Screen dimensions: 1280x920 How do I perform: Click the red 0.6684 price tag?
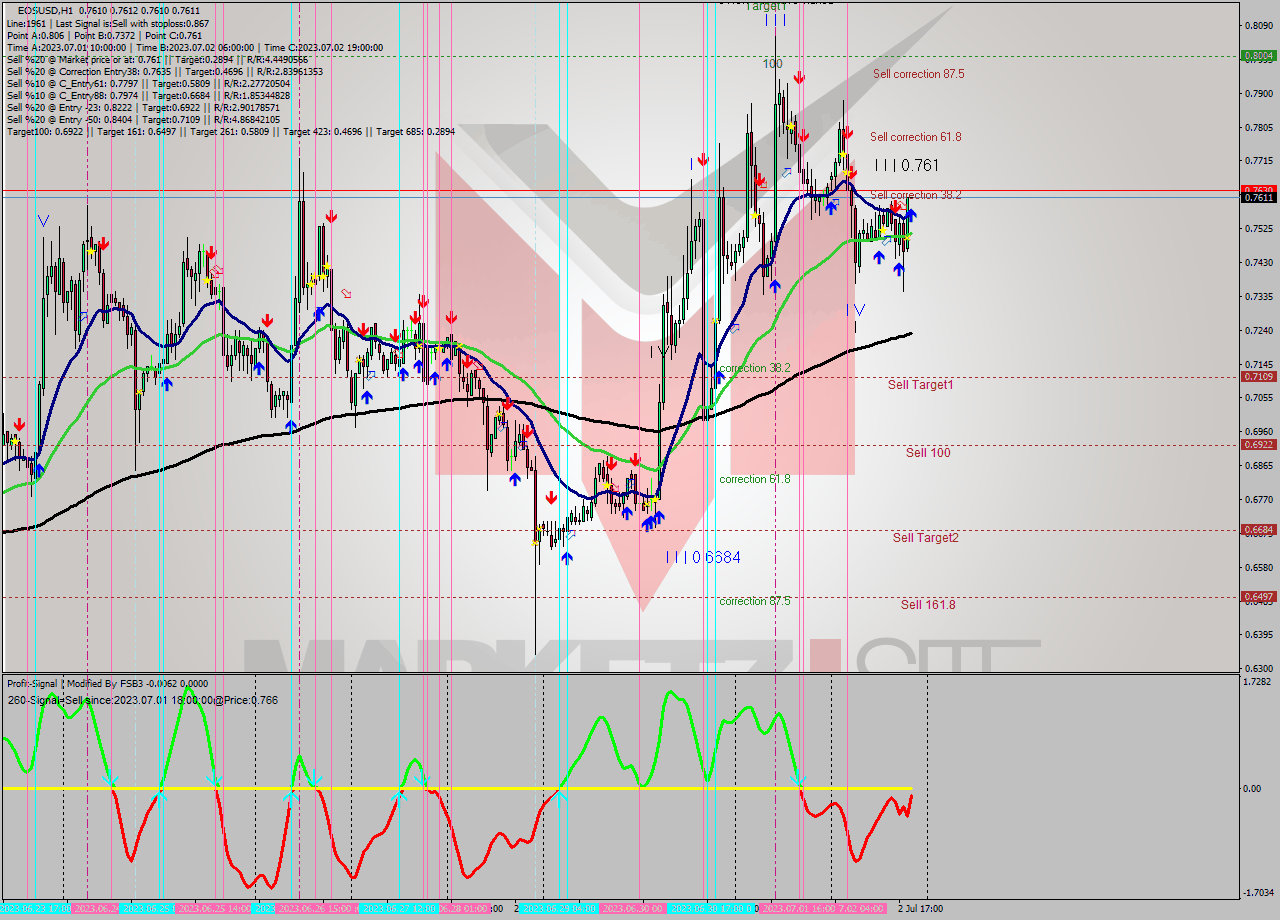pos(1258,530)
